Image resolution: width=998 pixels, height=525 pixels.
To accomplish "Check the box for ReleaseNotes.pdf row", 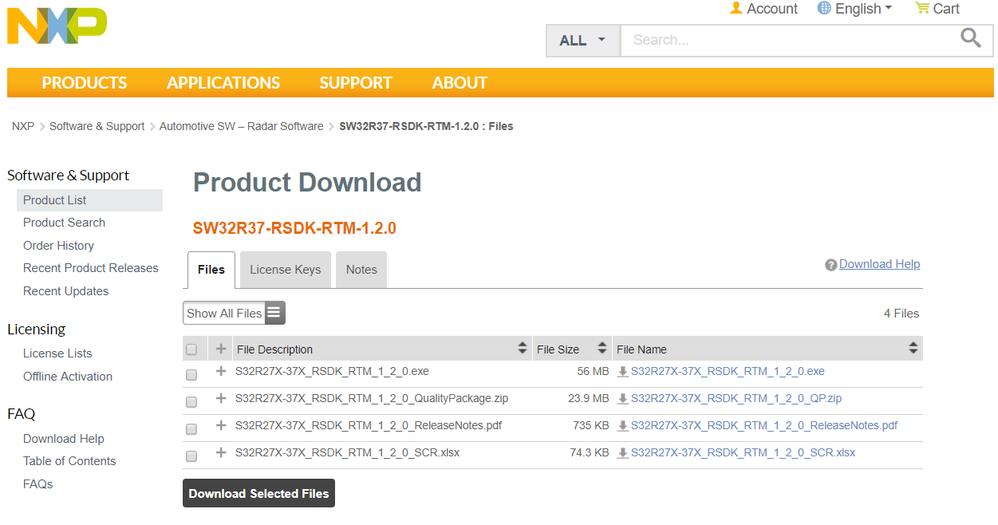I will tap(192, 429).
